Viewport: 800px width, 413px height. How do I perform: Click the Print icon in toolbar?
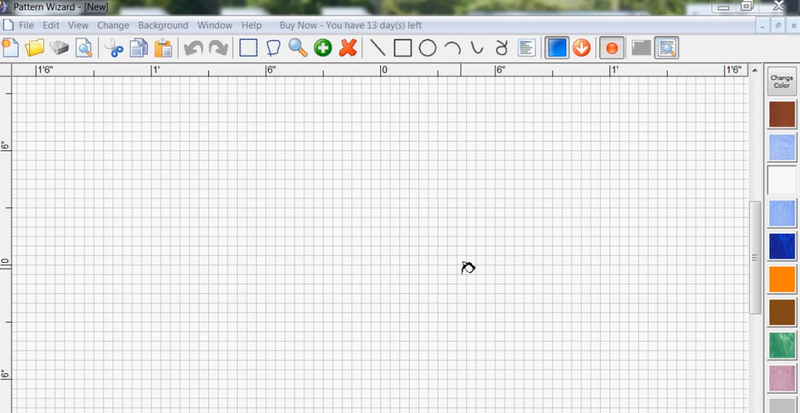click(59, 48)
